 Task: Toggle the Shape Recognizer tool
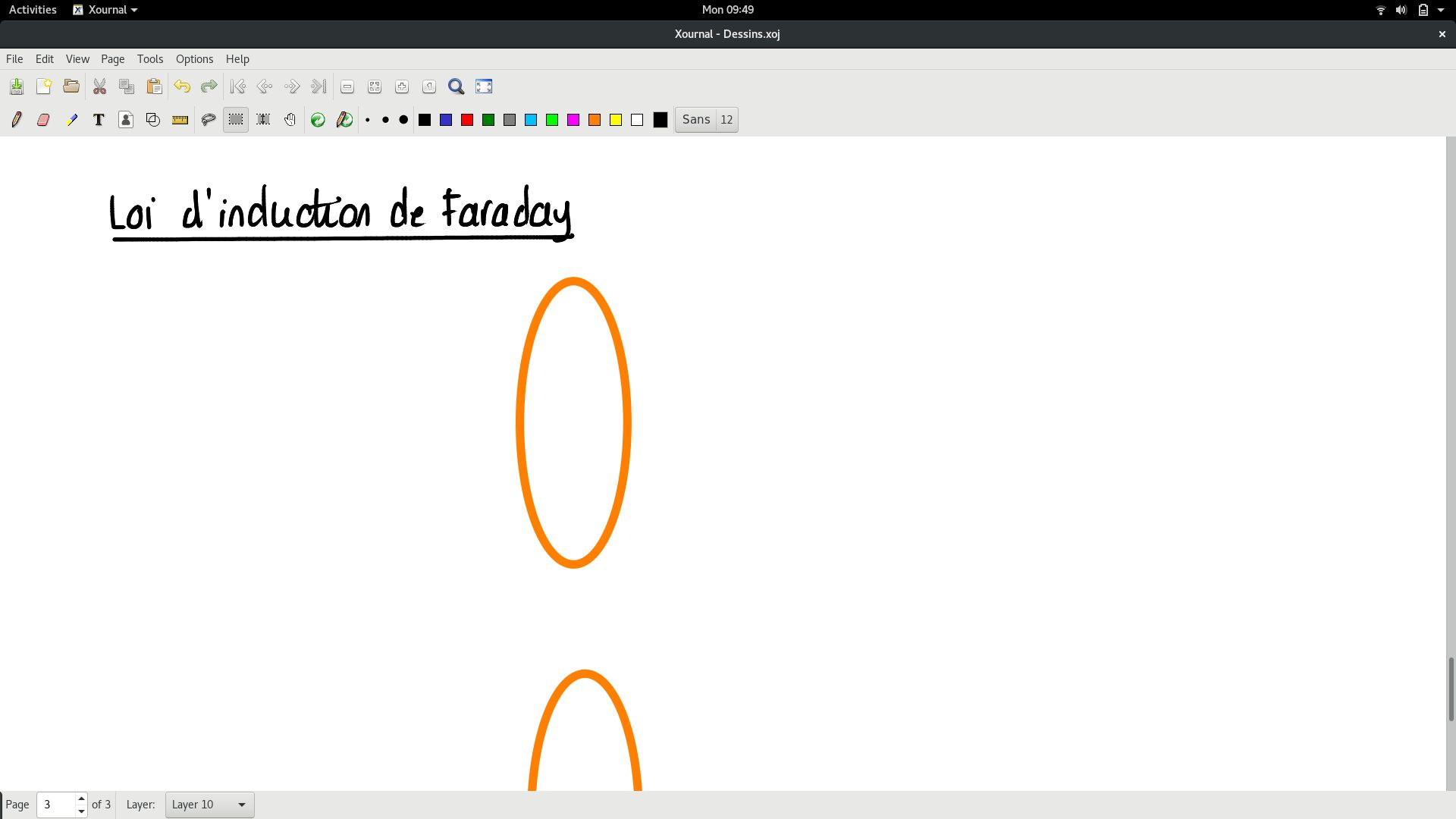pyautogui.click(x=153, y=120)
